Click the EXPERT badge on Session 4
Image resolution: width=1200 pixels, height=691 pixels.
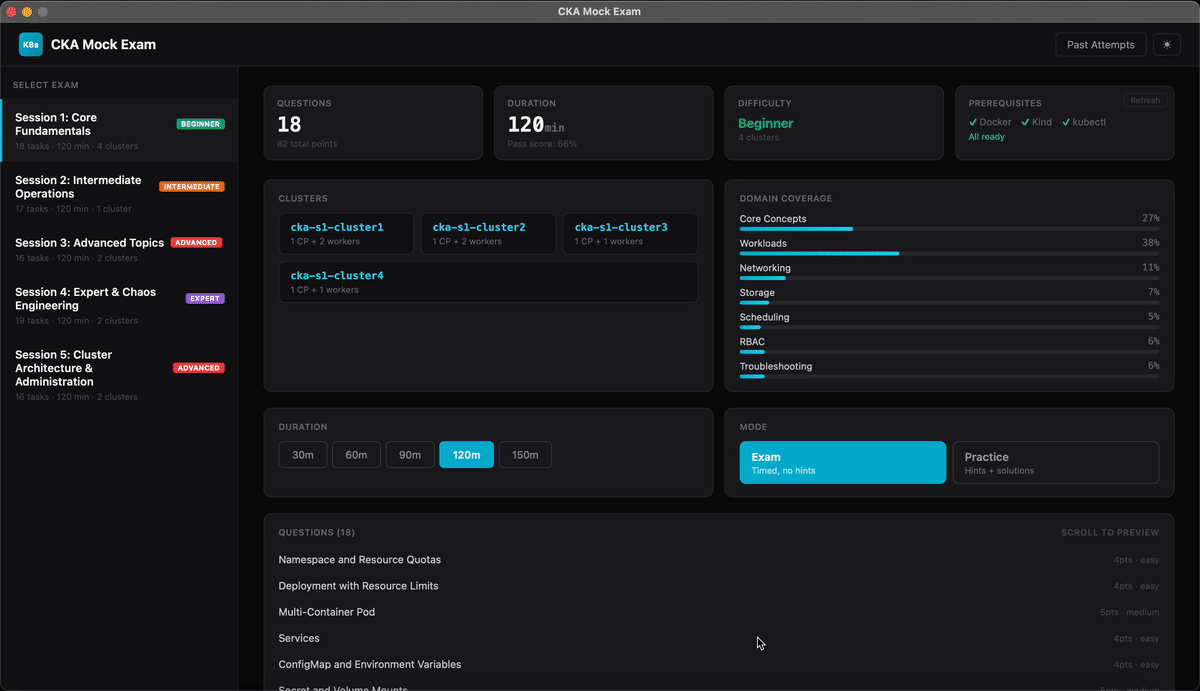tap(205, 299)
